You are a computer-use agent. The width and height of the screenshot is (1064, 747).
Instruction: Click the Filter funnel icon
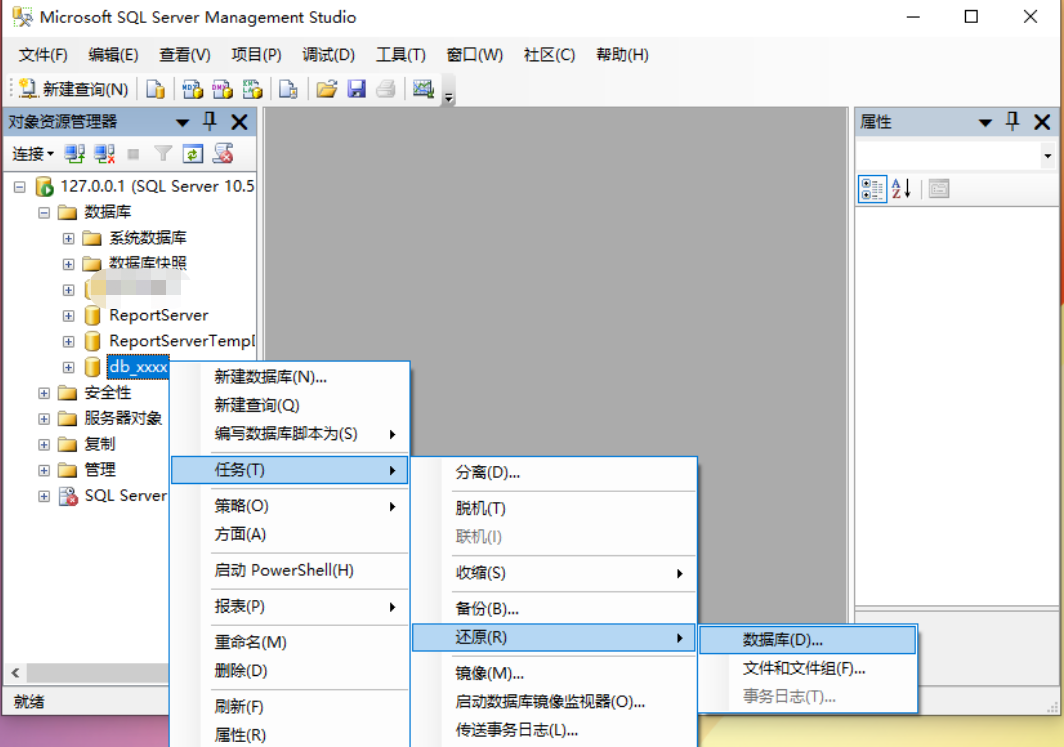(163, 154)
